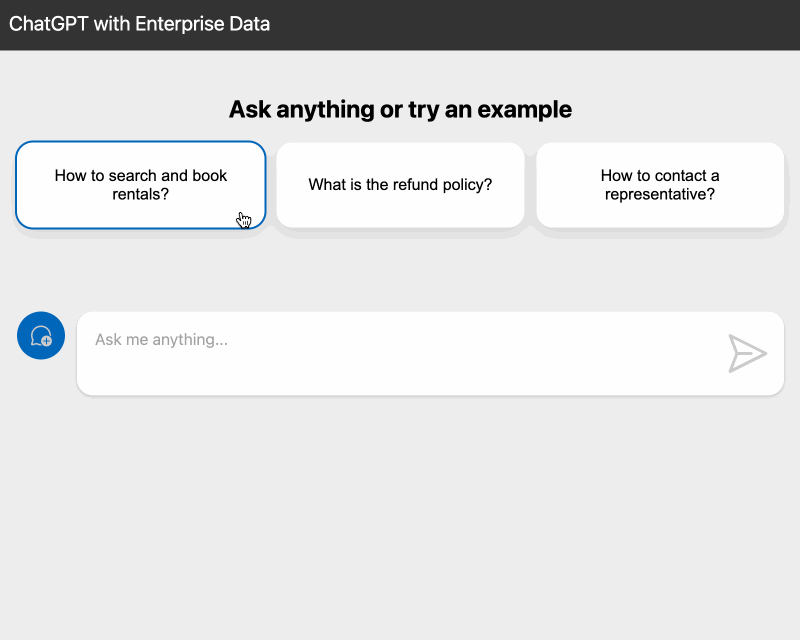
Task: Click 'Ask anything or try an example' heading
Action: pyautogui.click(x=401, y=109)
